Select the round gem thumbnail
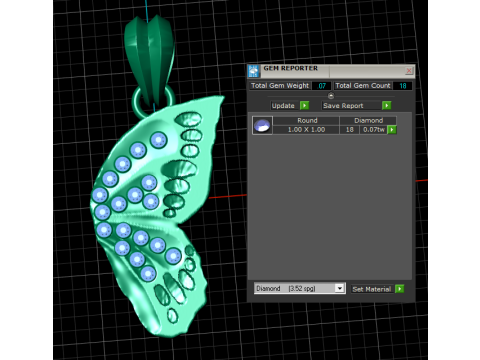480x360 pixels. 262,125
